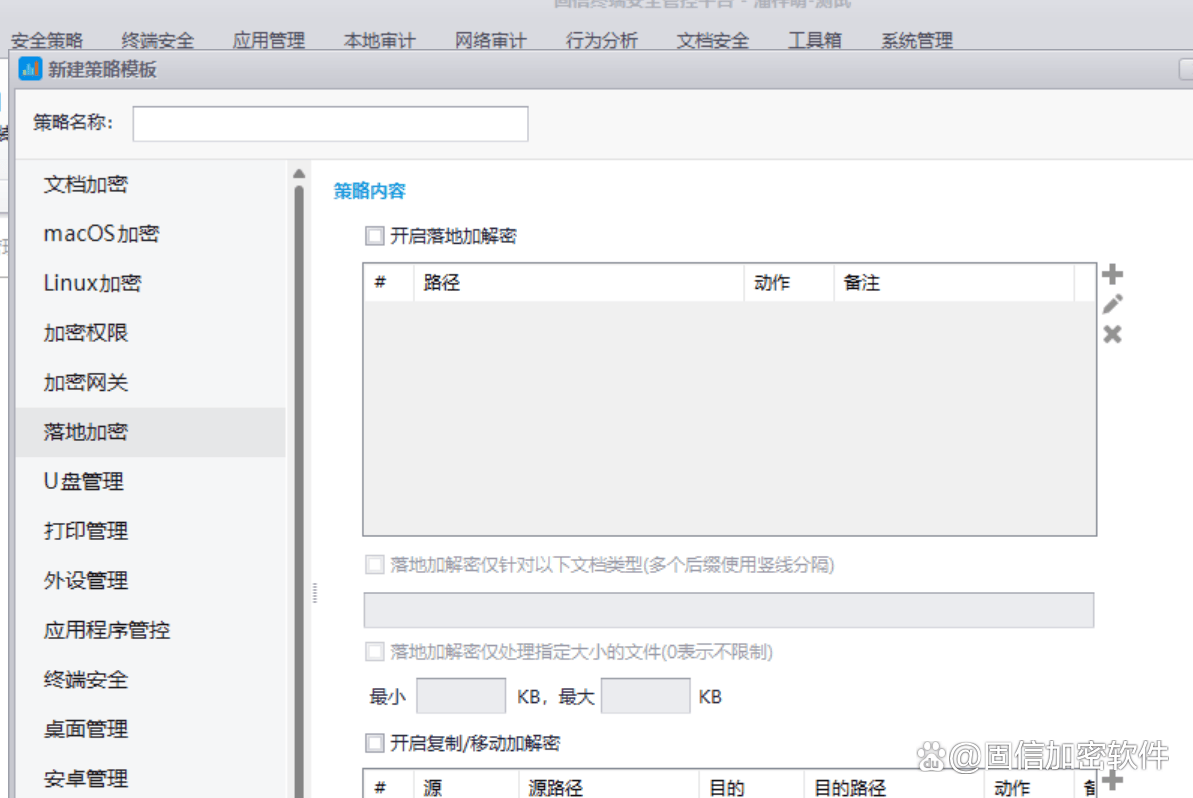Screen dimensions: 1193x798
Task: Open the 行为分析 menu
Action: point(601,41)
